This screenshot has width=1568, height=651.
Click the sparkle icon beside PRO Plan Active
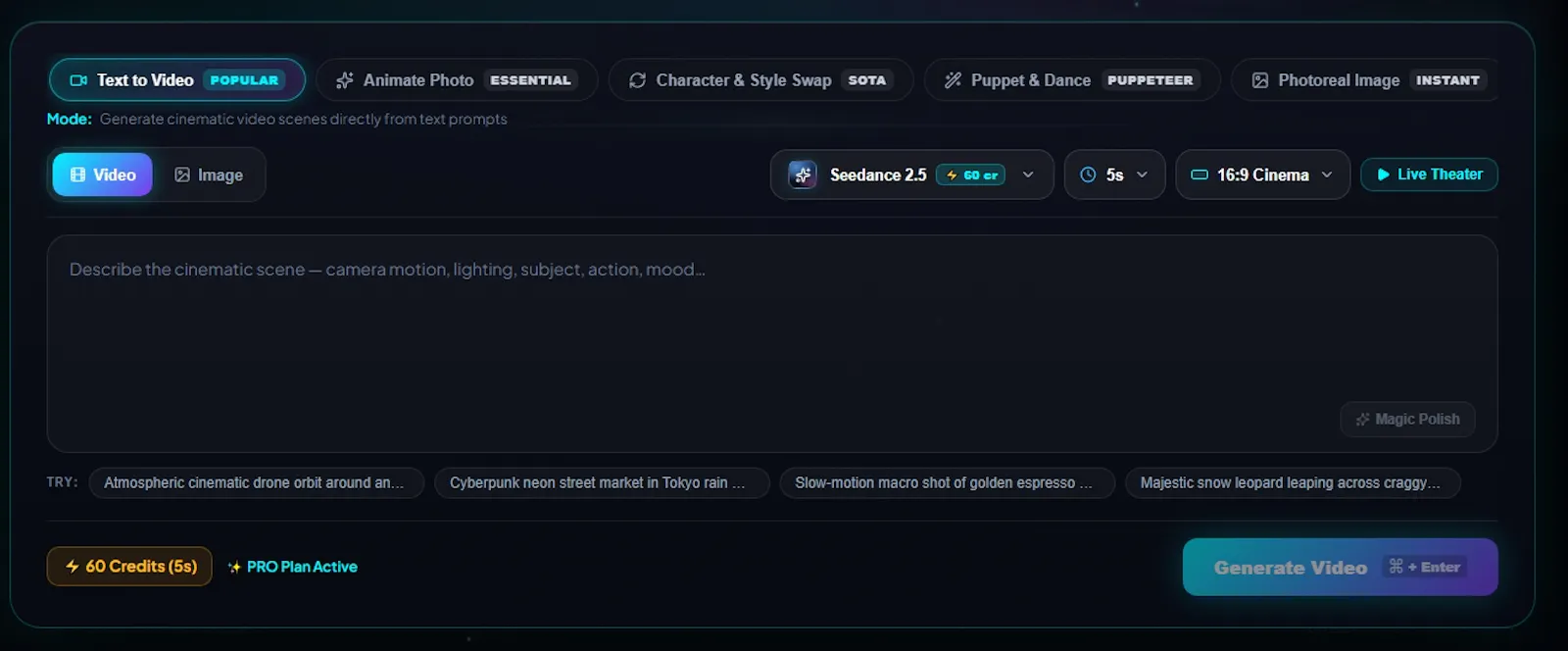(234, 567)
